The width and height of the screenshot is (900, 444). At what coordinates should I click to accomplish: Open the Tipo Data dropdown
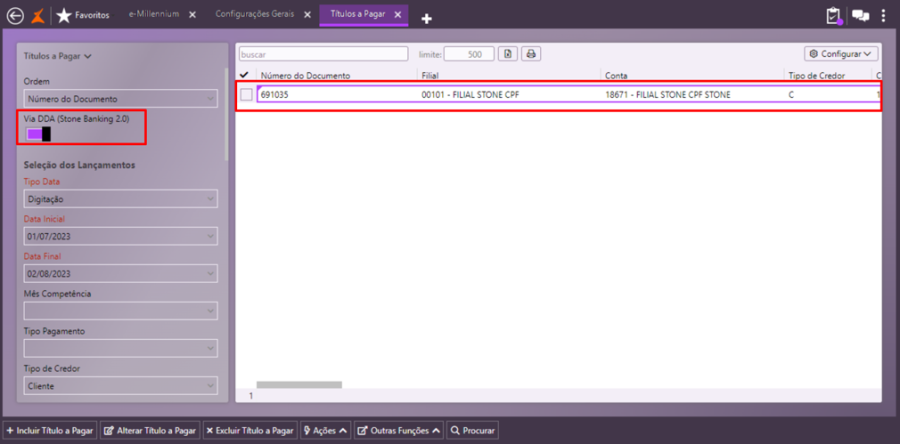point(121,199)
